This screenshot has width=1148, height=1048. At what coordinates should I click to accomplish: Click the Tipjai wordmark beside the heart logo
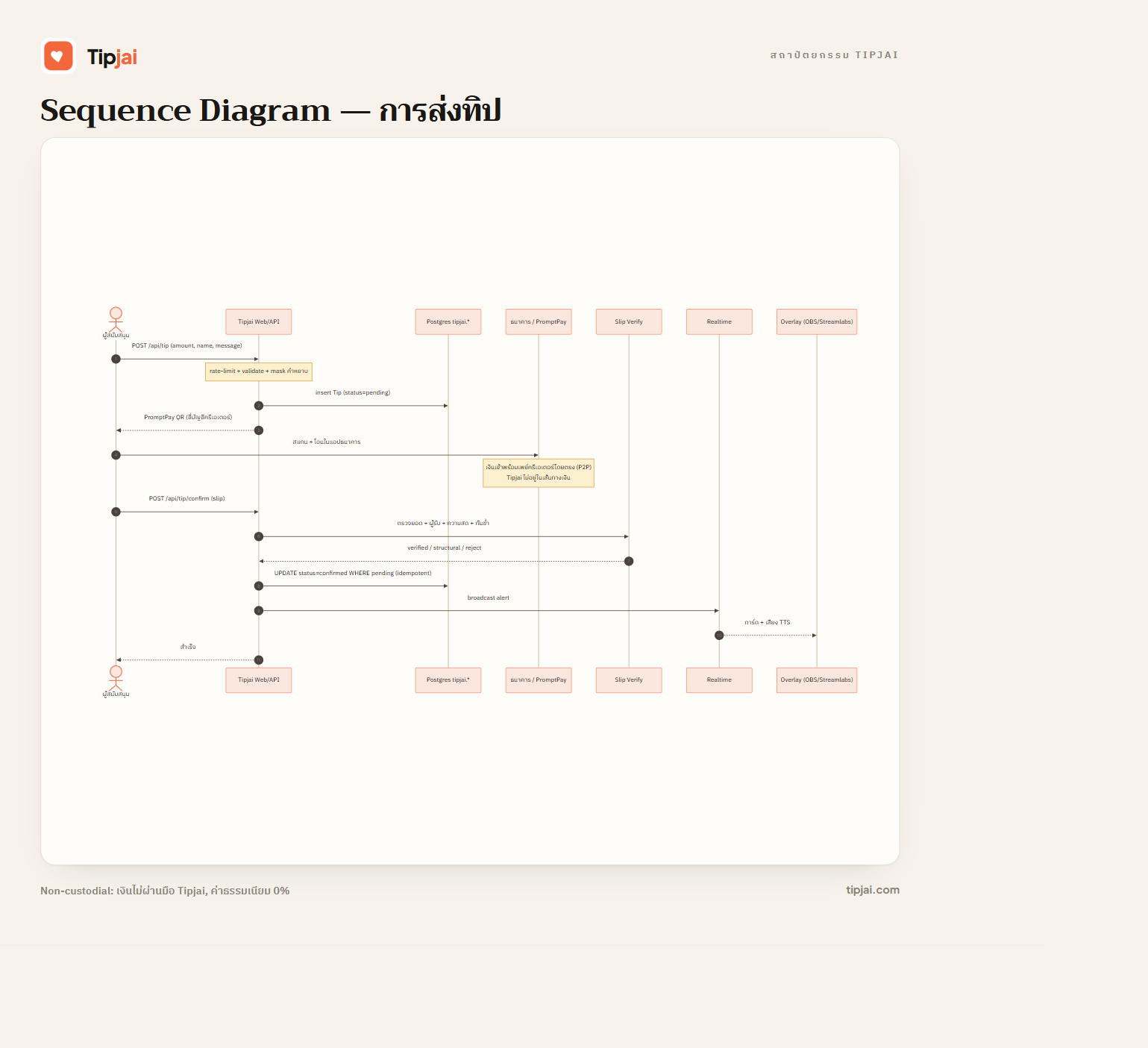pyautogui.click(x=112, y=57)
